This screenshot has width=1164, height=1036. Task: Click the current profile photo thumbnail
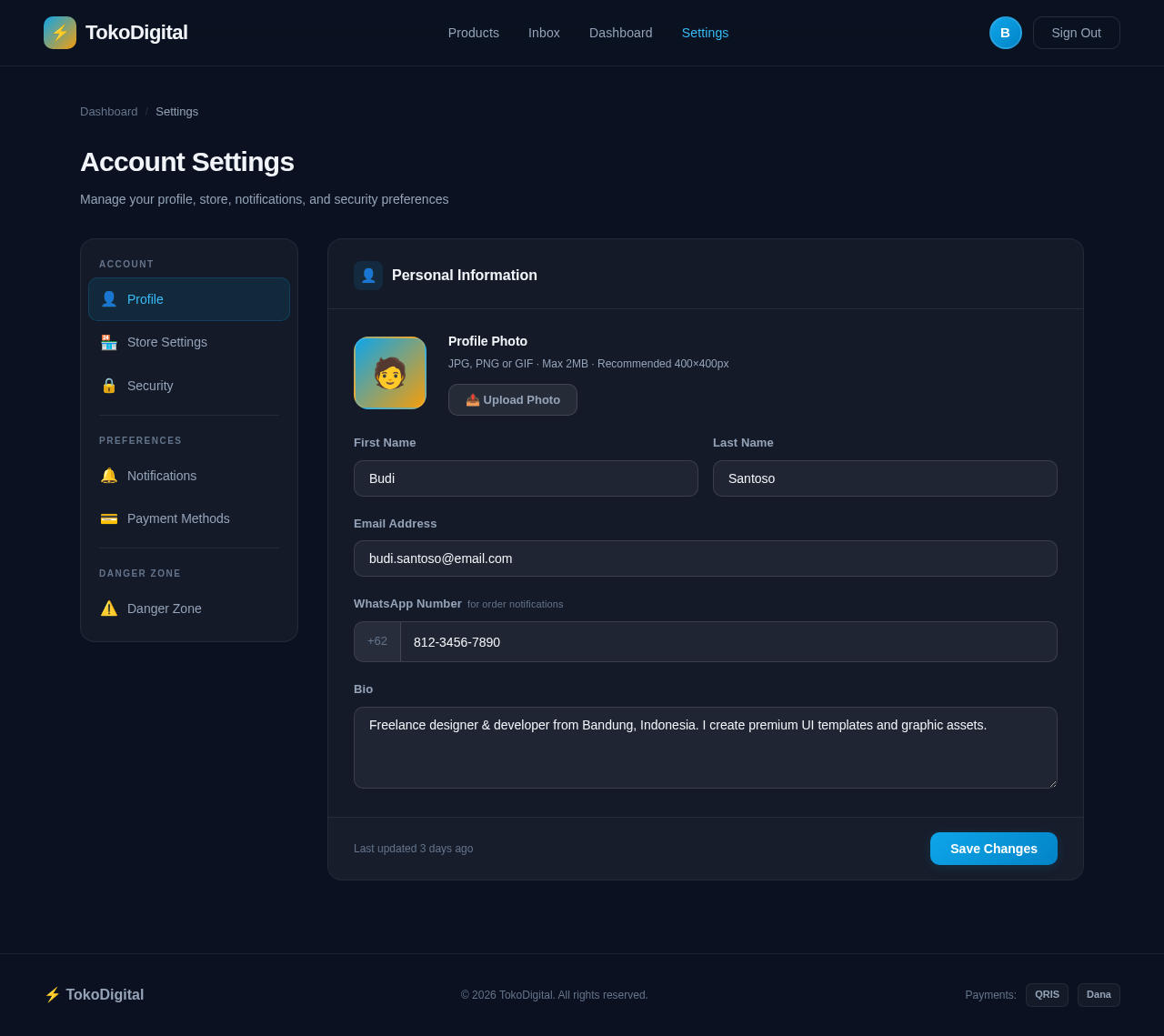click(389, 372)
